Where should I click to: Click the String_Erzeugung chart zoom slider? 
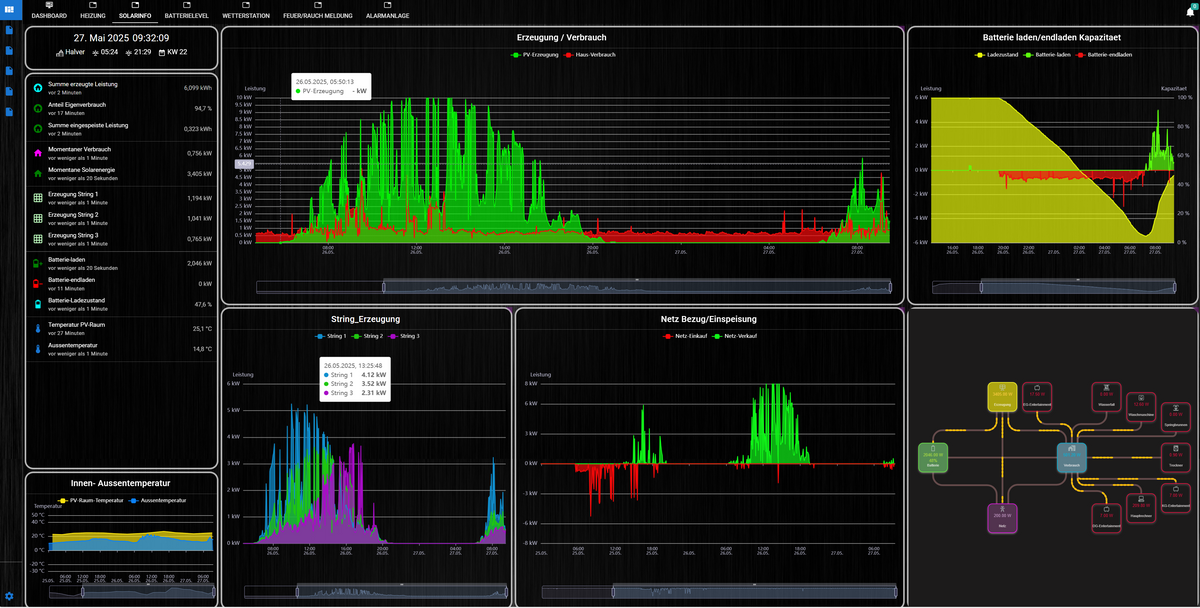coord(378,591)
